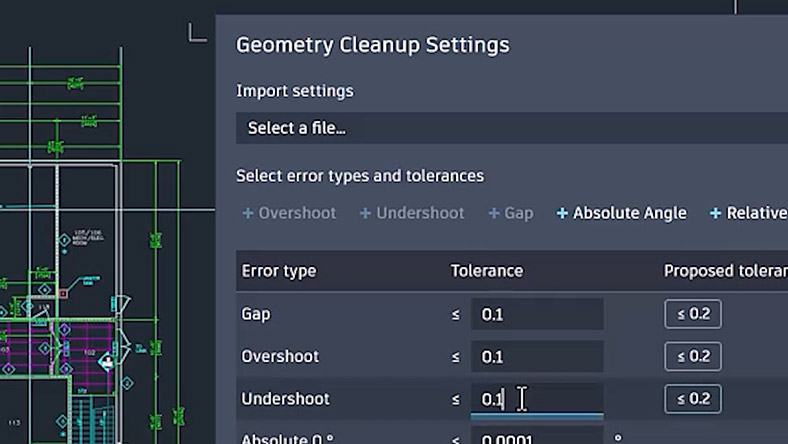Viewport: 788px width, 444px height.
Task: Click the Error type column header
Action: (x=279, y=271)
